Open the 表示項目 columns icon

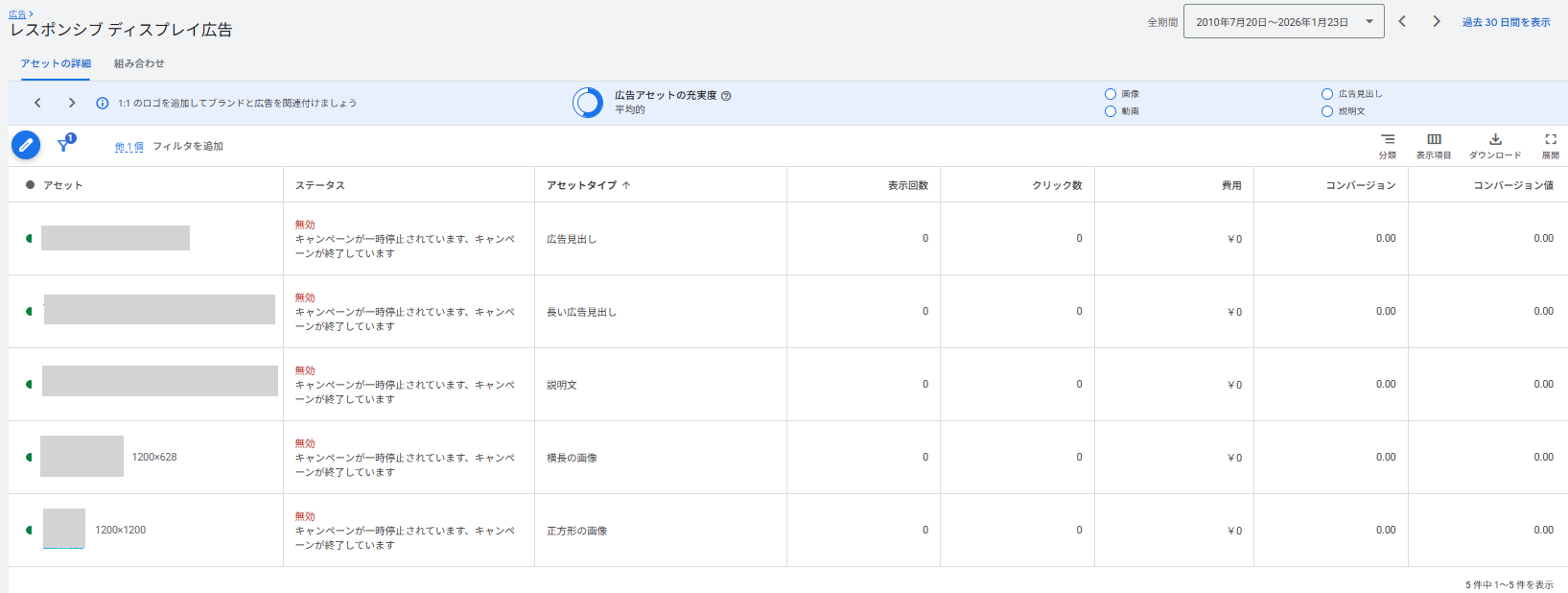(x=1434, y=140)
